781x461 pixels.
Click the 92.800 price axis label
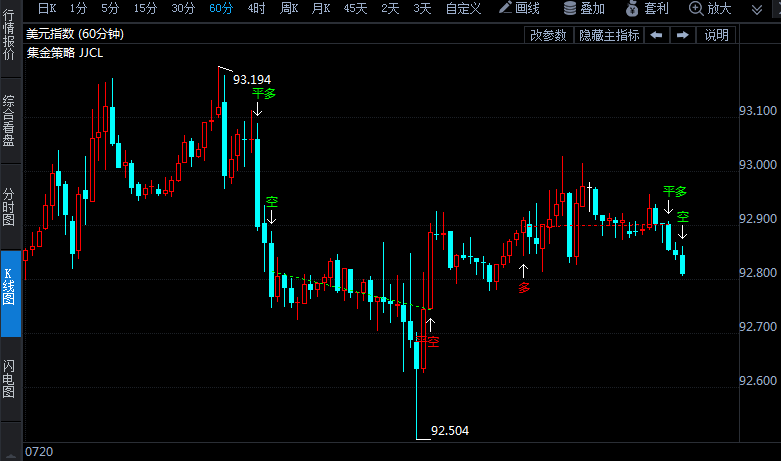[x=758, y=272]
